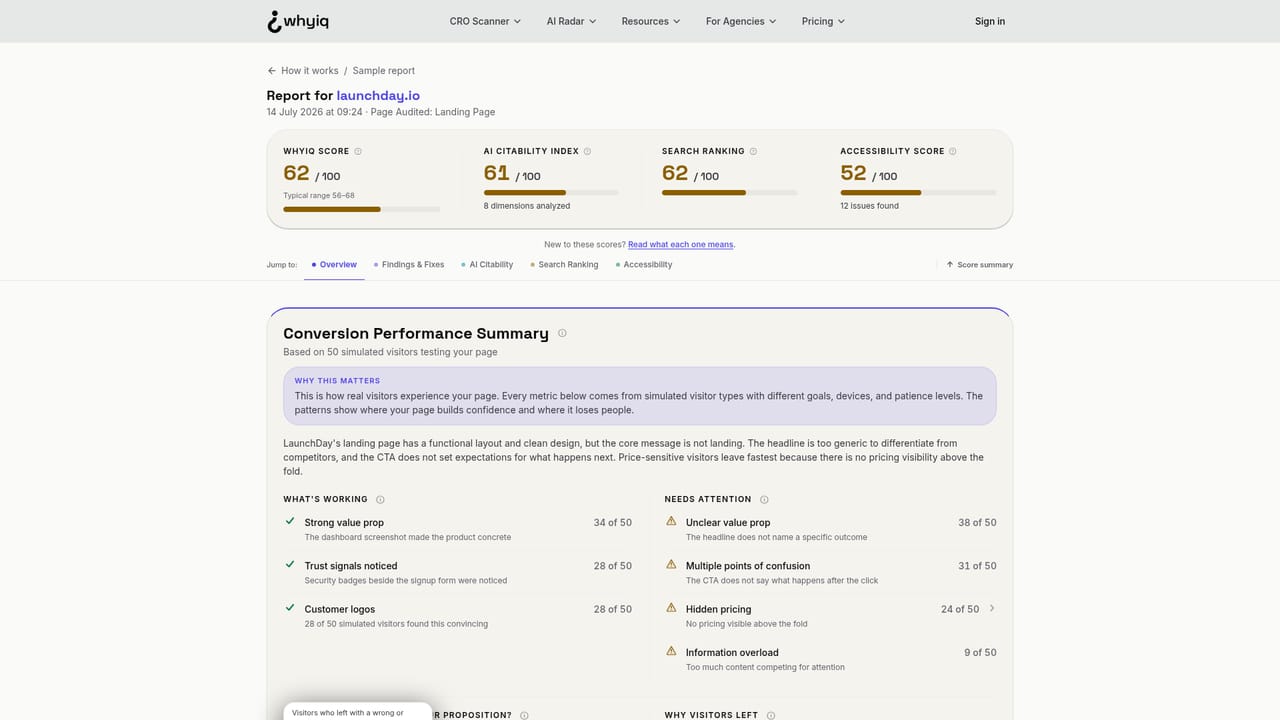The width and height of the screenshot is (1280, 720).
Task: Click the check icon beside Trust signals noticed
Action: (290, 564)
